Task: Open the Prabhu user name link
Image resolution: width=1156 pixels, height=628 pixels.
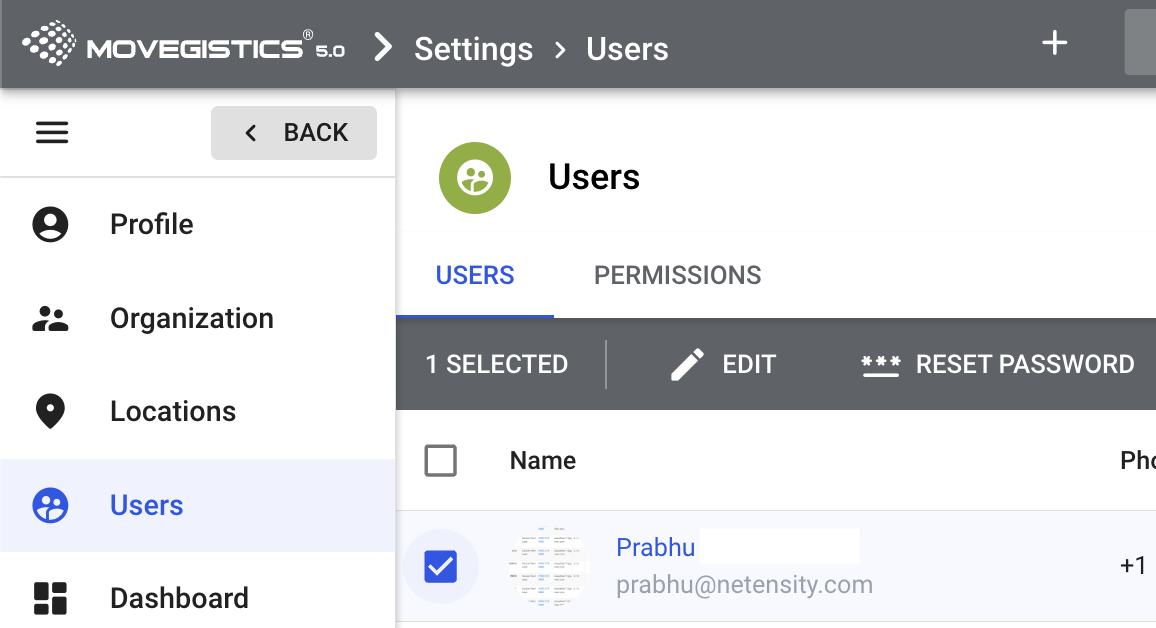Action: [656, 548]
